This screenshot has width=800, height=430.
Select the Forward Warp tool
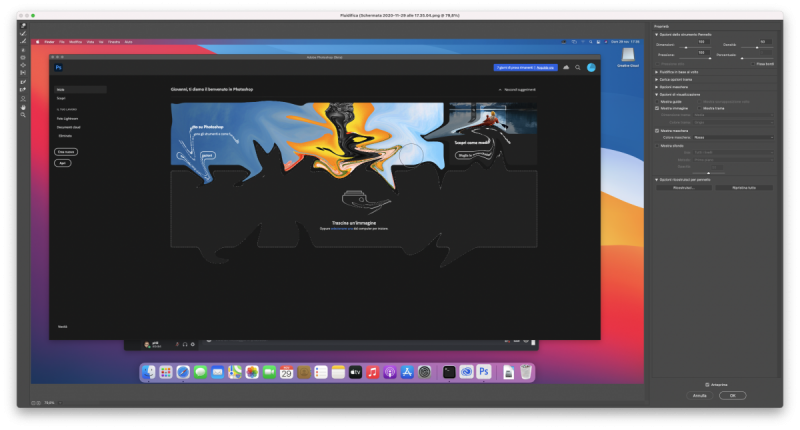point(23,26)
